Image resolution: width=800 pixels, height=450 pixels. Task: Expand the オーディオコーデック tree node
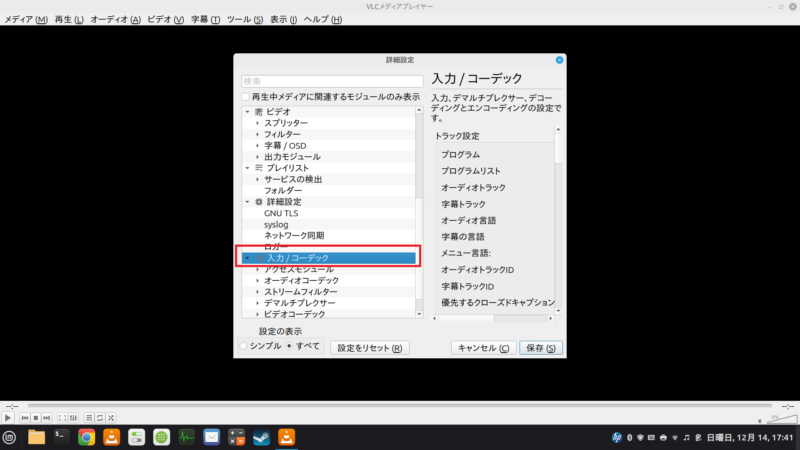[257, 281]
